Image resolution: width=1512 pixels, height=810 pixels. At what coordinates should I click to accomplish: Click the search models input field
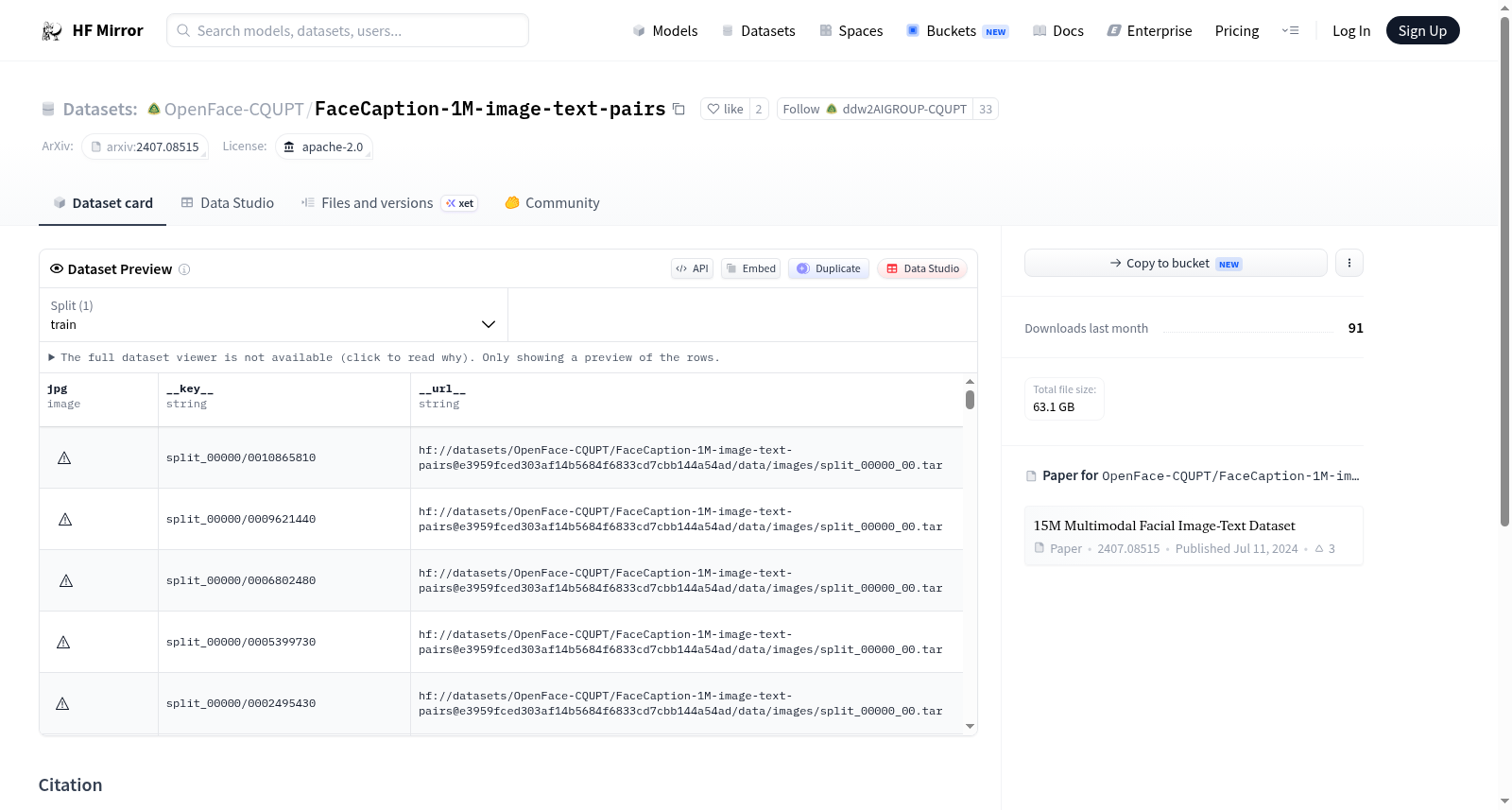[x=348, y=30]
